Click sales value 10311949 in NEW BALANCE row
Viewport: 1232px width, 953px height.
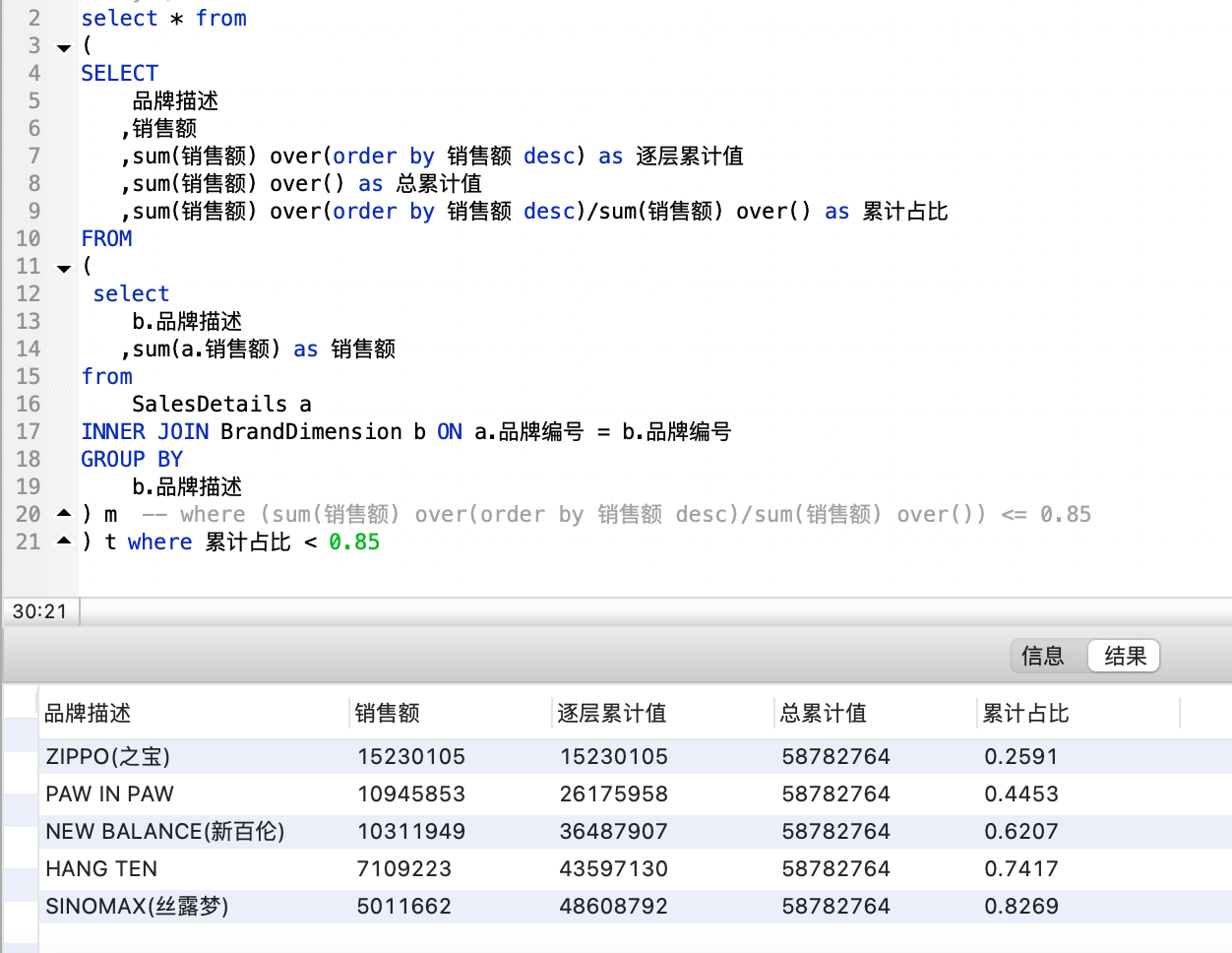pyautogui.click(x=411, y=831)
